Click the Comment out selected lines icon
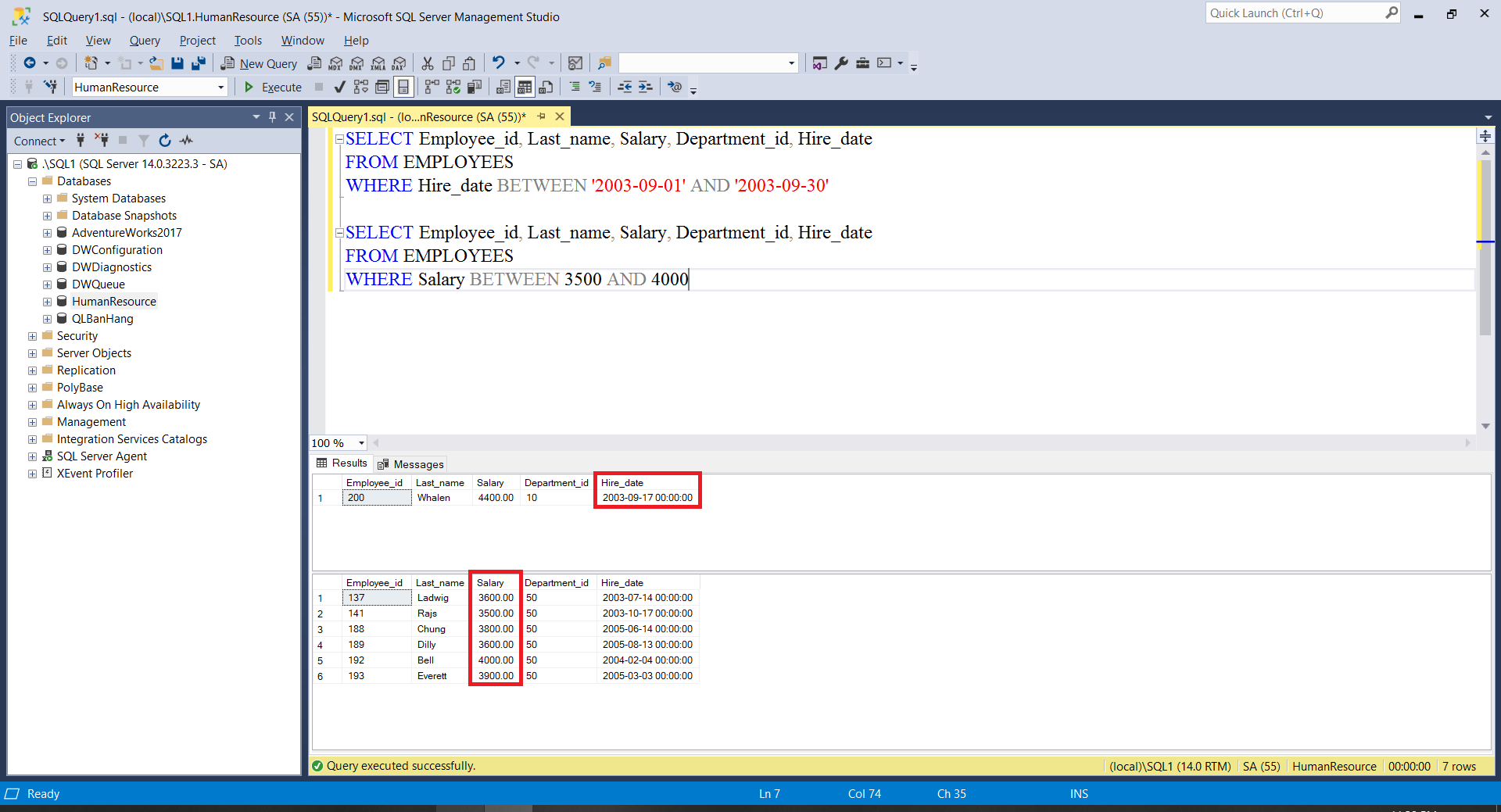 point(575,87)
